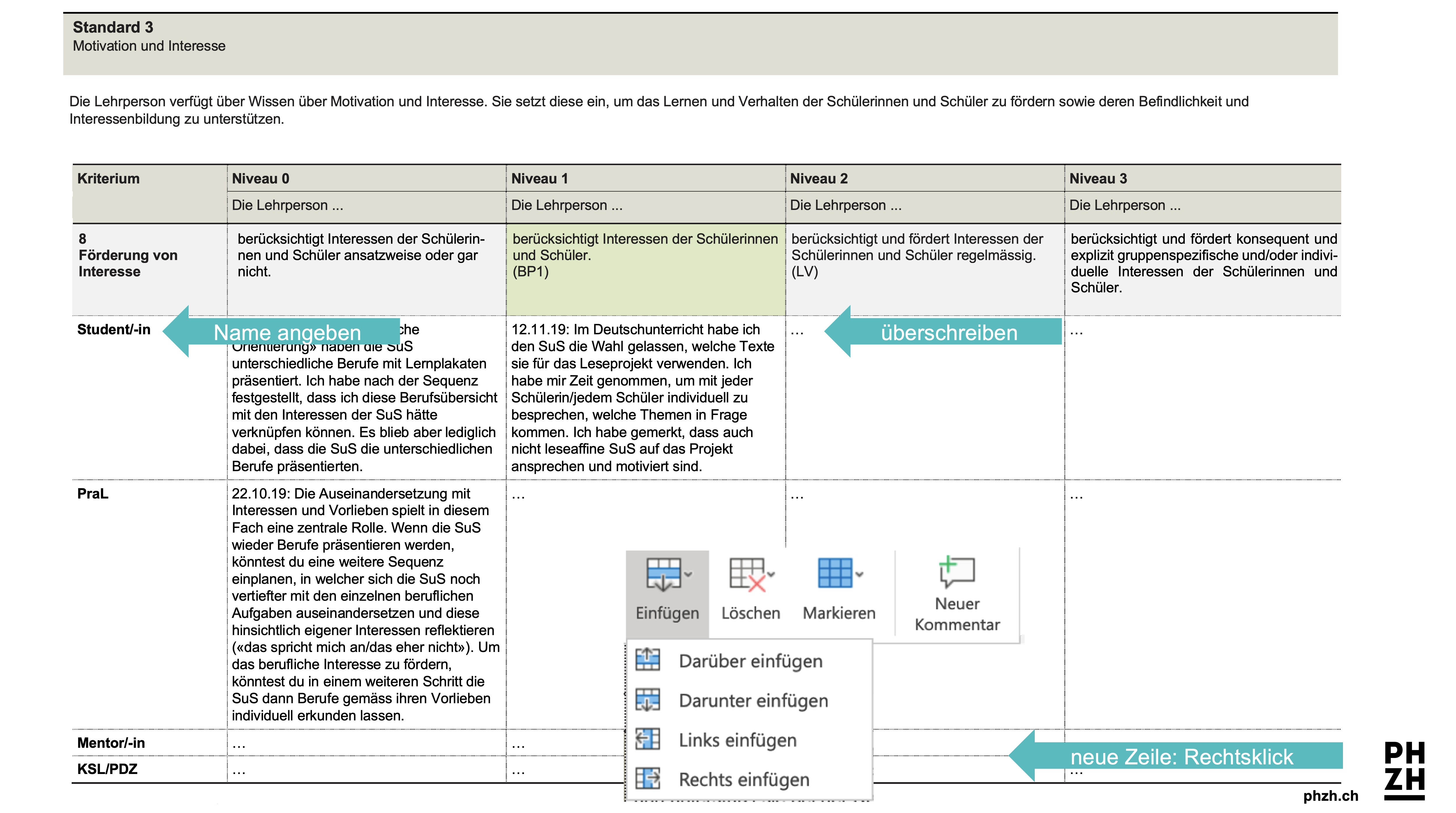Choose 'Rechts einfügen' menu entry
The width and height of the screenshot is (1456, 813).
[x=744, y=780]
